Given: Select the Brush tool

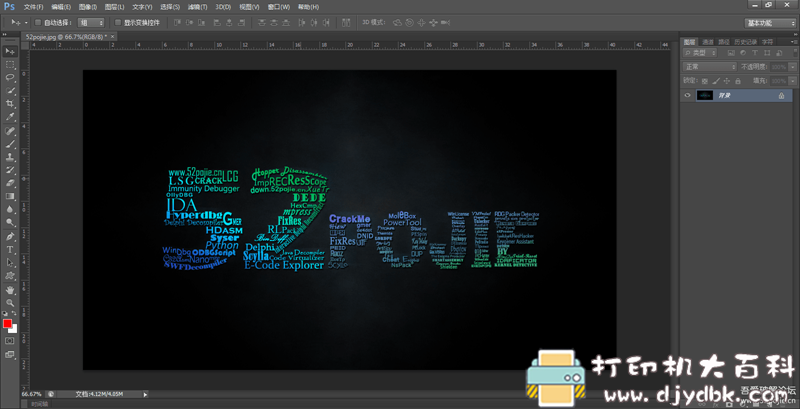Looking at the screenshot, I should click(x=10, y=145).
